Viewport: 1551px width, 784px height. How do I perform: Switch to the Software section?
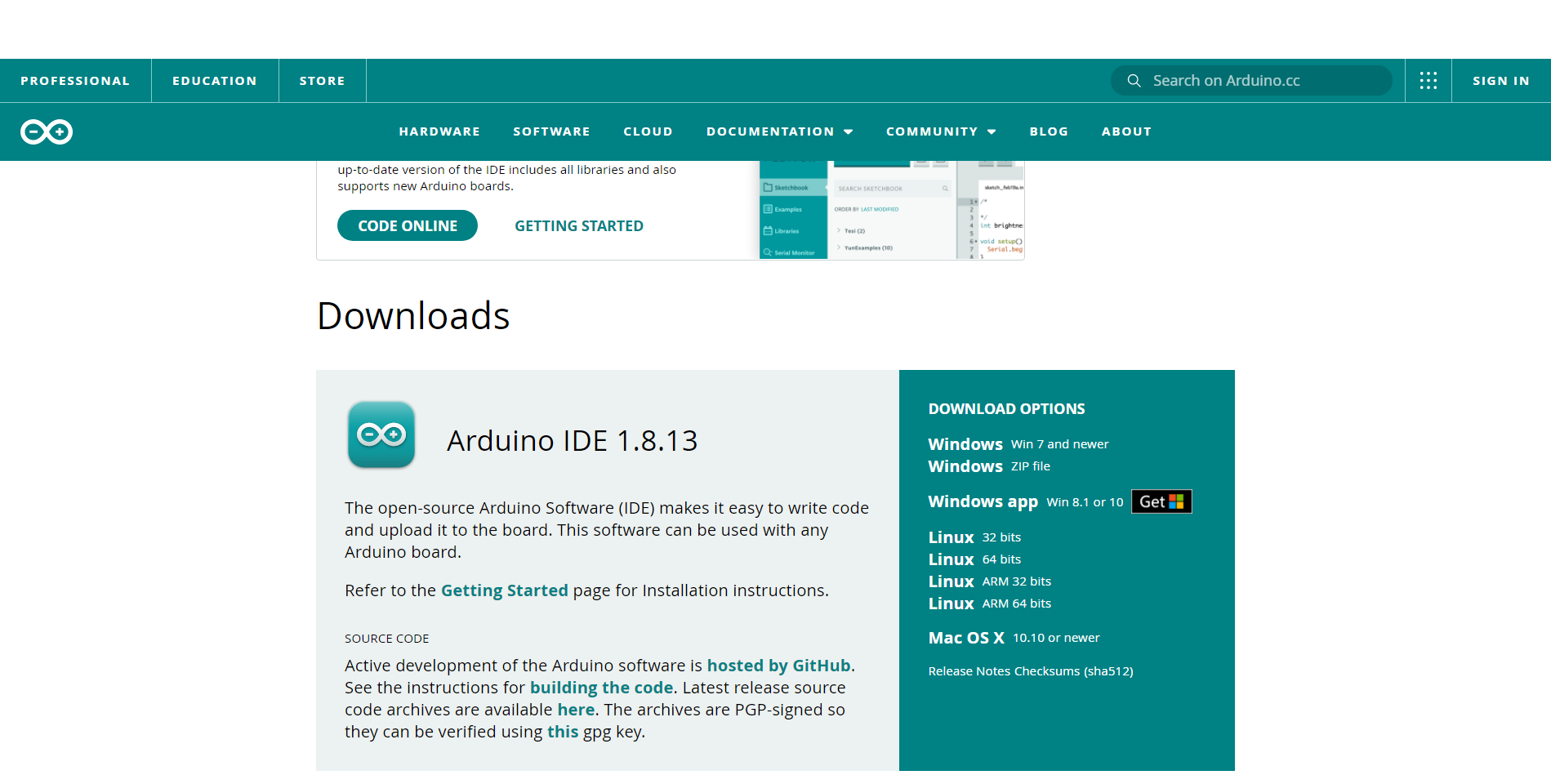(551, 131)
